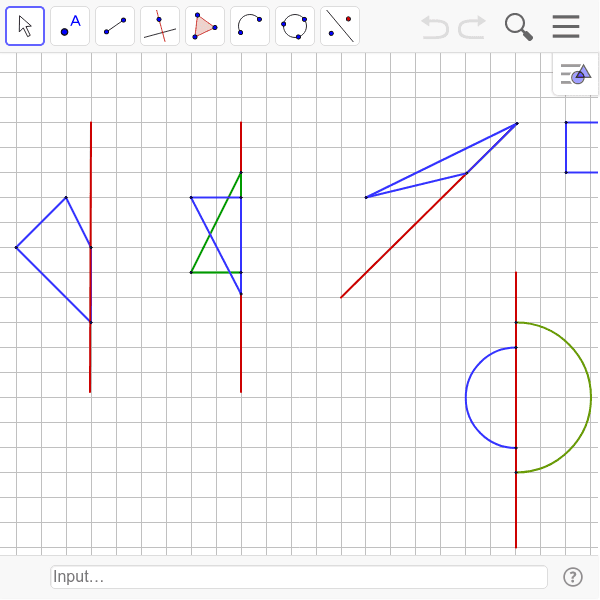This screenshot has width=600, height=600.
Task: Select the green semicircle arc
Action: (590, 398)
